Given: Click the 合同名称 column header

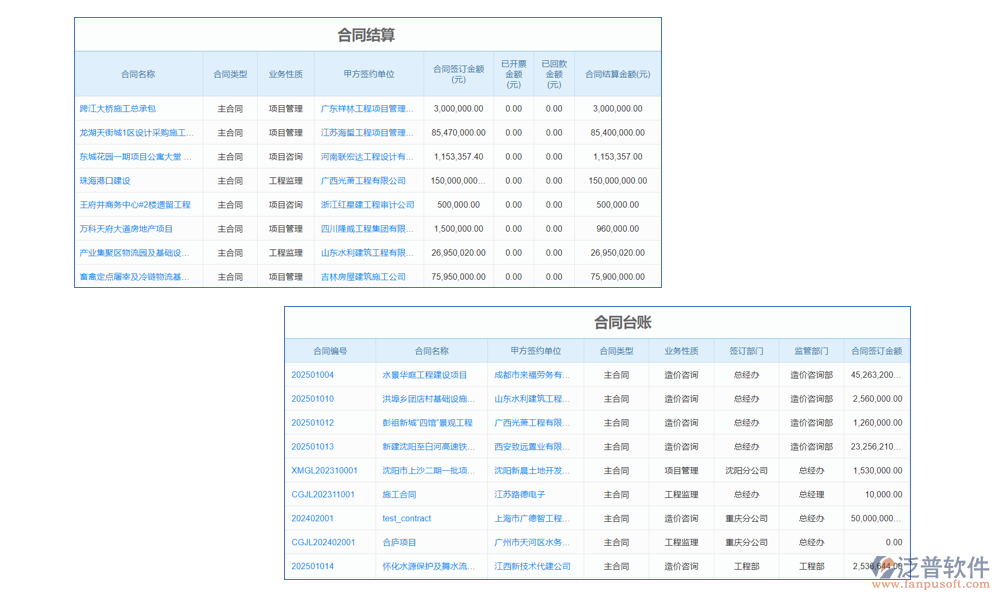Looking at the screenshot, I should (138, 73).
